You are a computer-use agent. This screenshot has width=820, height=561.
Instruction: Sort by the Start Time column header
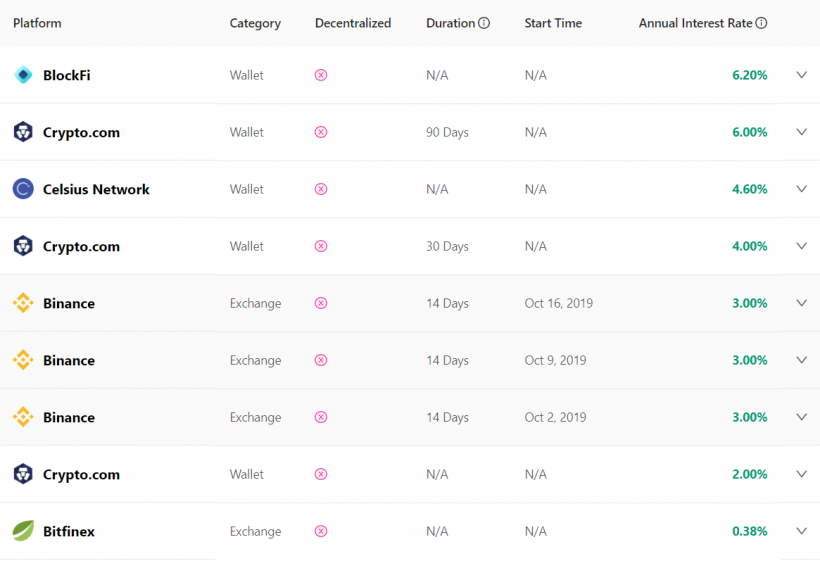(552, 23)
